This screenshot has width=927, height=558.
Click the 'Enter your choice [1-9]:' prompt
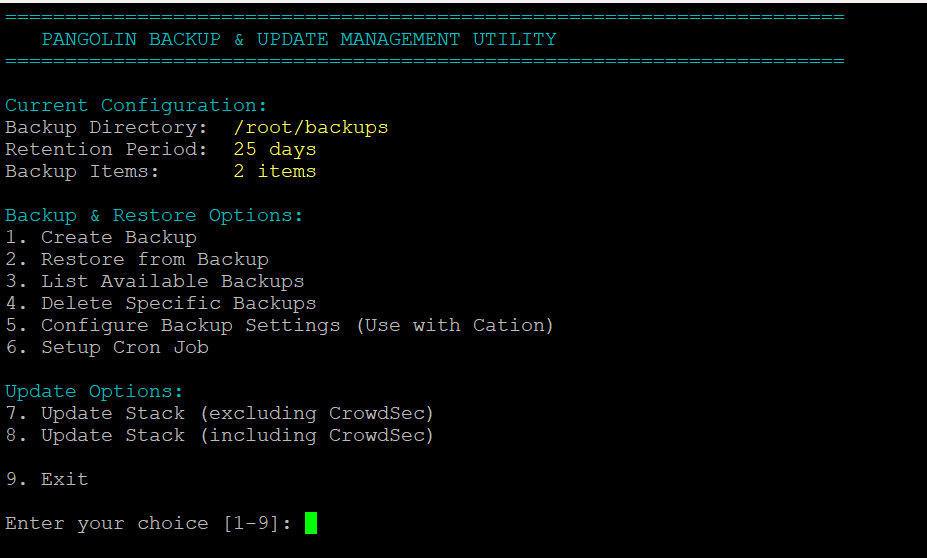(x=148, y=524)
